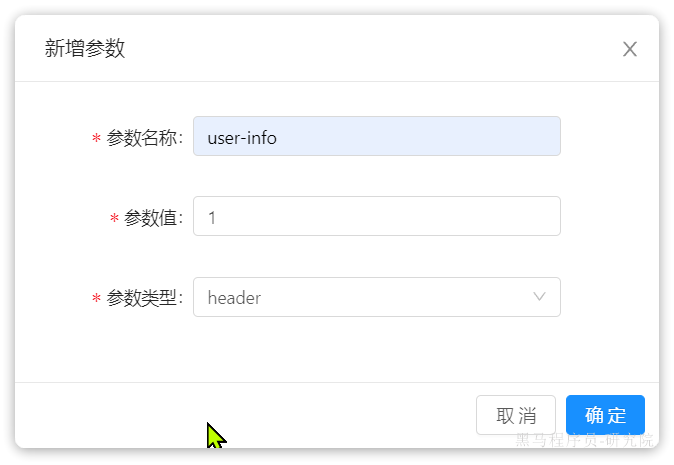Focus the 参数值 input field

click(377, 216)
